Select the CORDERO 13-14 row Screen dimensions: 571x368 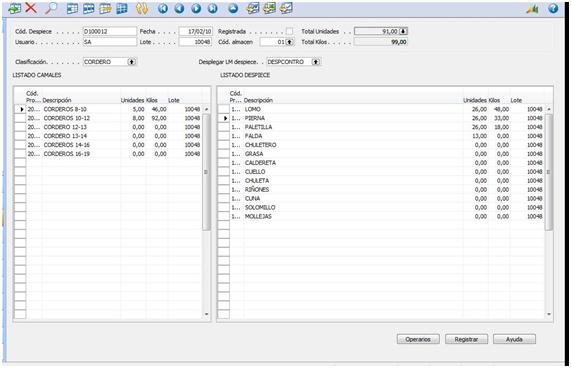tap(107, 136)
